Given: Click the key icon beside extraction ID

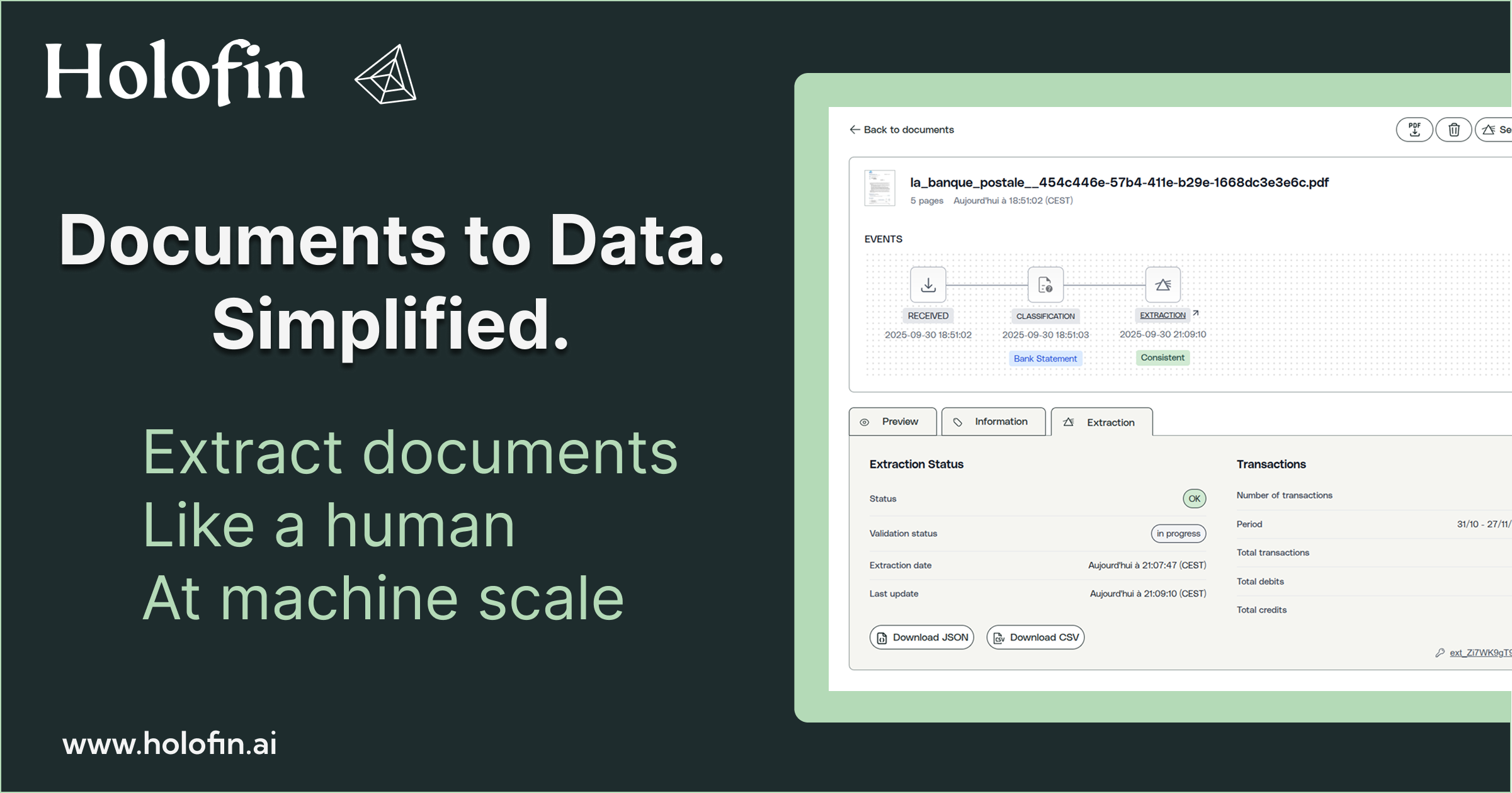Looking at the screenshot, I should tap(1440, 653).
